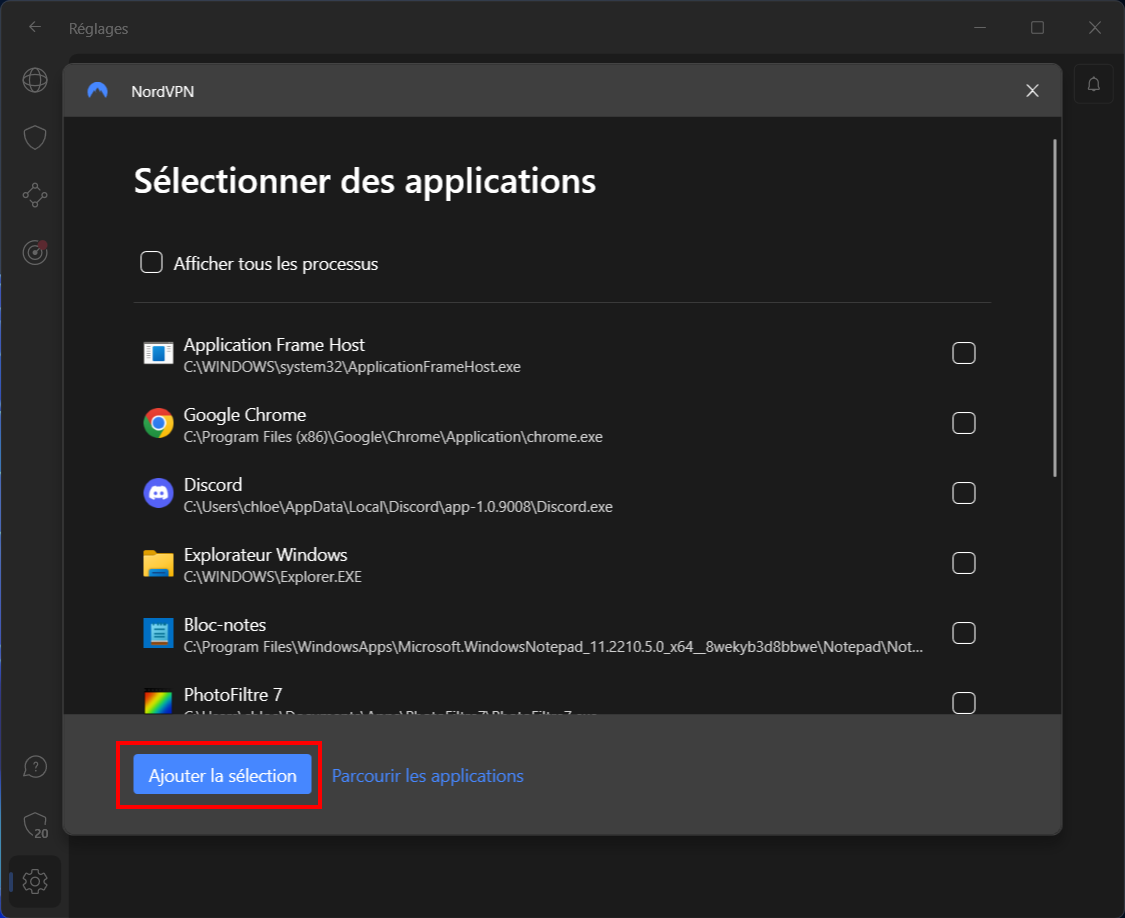Click the notification bell icon

pyautogui.click(x=1093, y=84)
